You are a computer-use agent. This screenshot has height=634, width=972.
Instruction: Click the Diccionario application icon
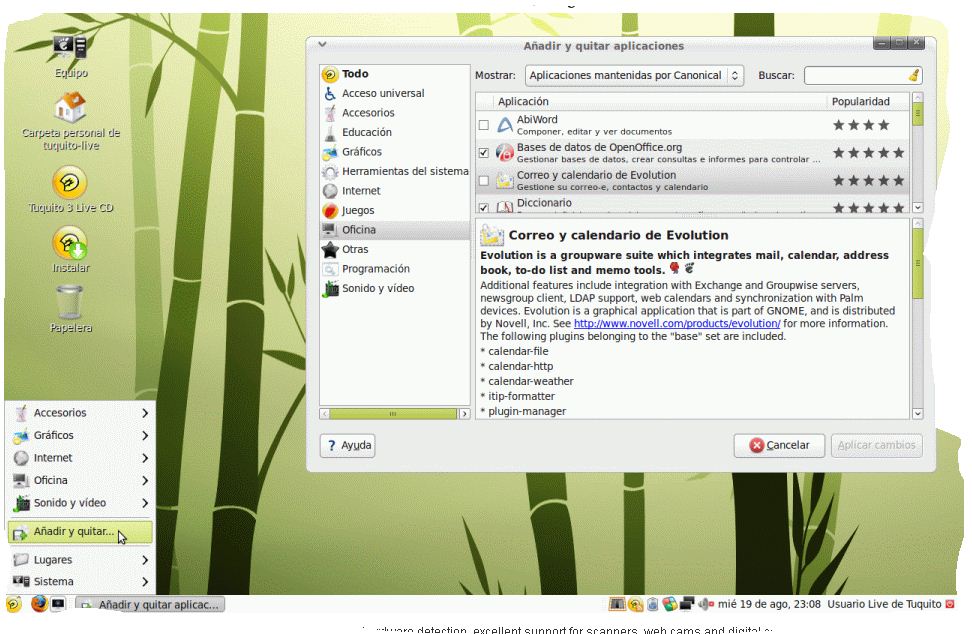(x=505, y=206)
